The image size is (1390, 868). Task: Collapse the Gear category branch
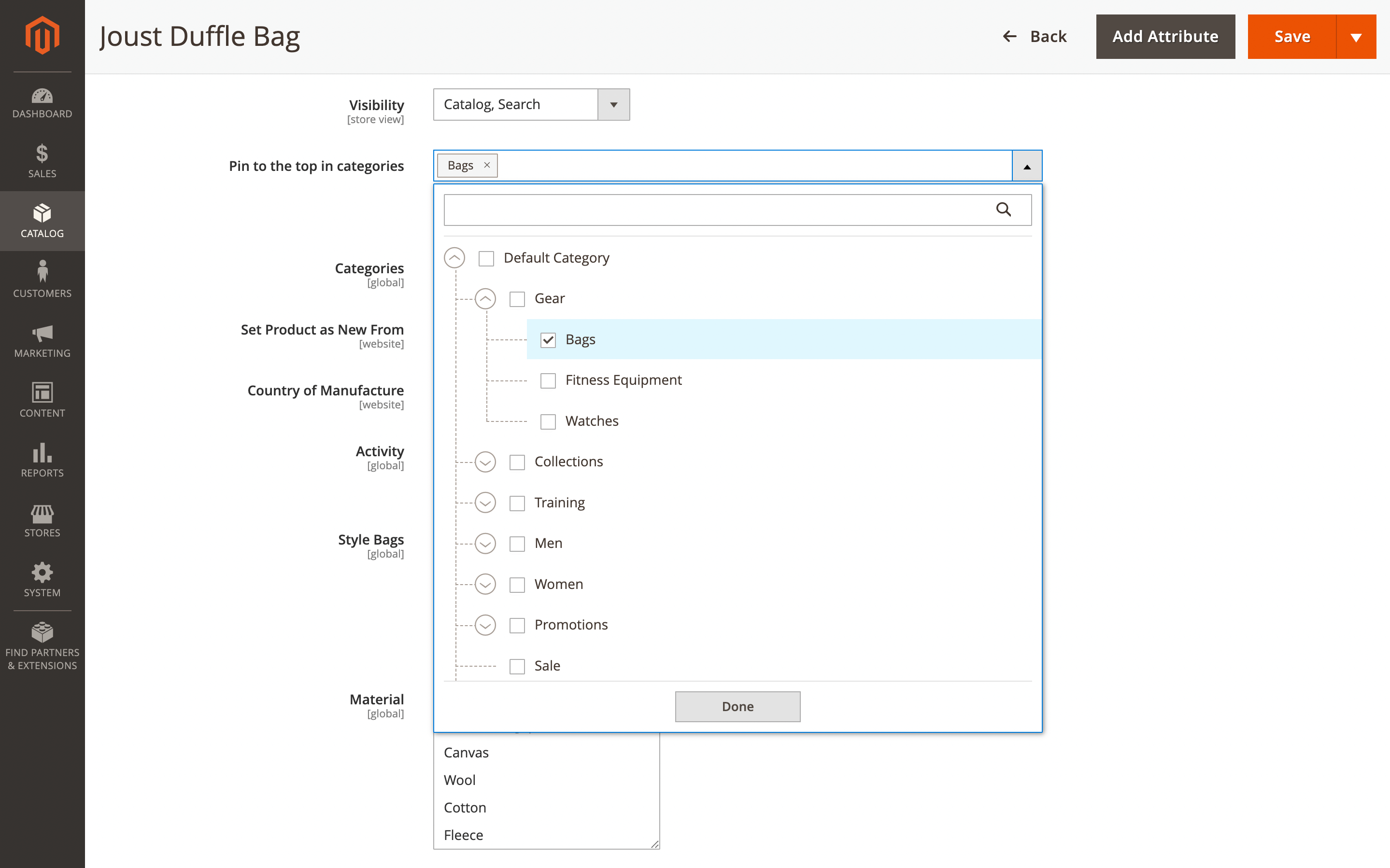pyautogui.click(x=486, y=298)
